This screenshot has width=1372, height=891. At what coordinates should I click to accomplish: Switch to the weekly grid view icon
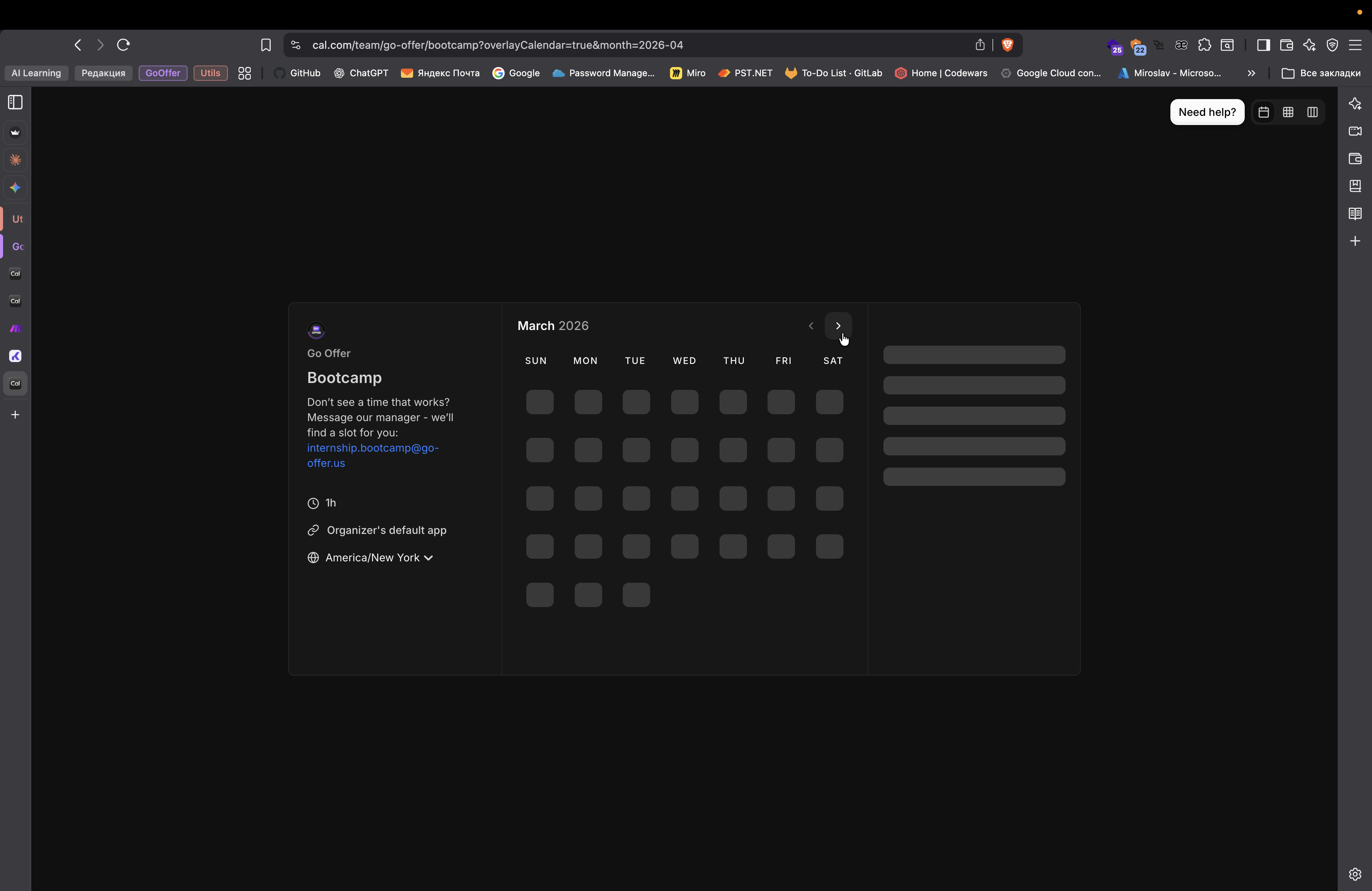coord(1288,112)
